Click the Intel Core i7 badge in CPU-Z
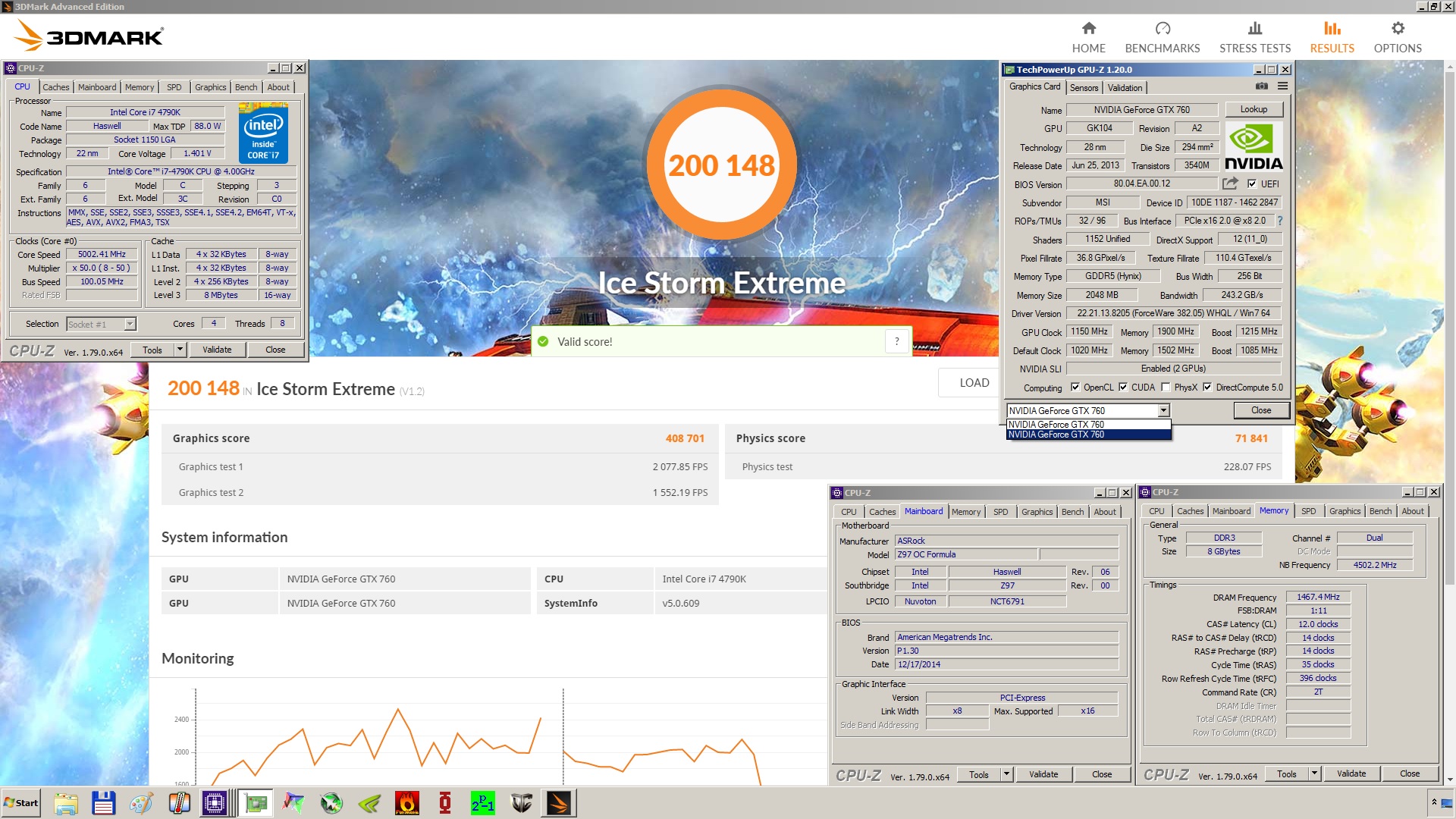Viewport: 1456px width, 819px height. pos(263,134)
